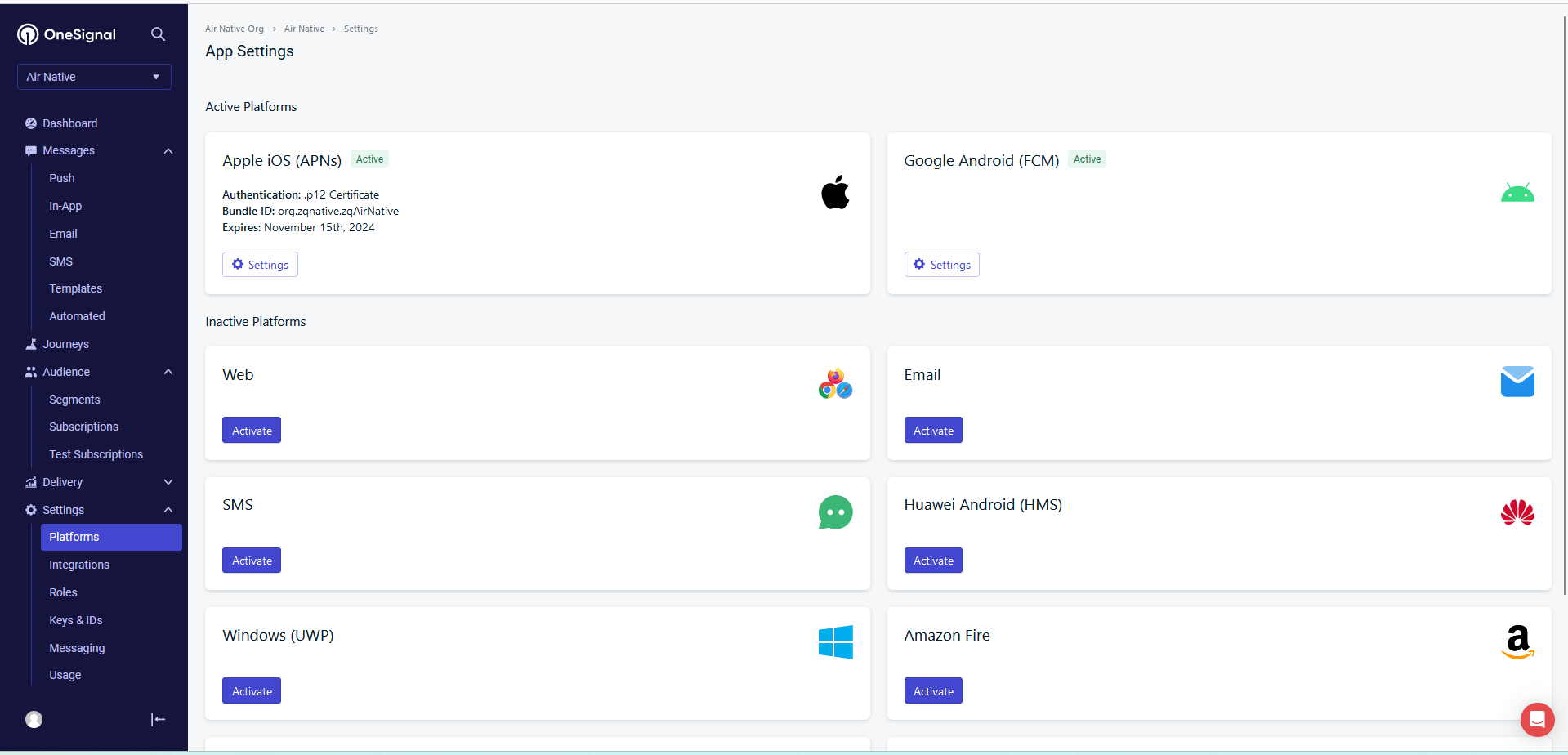Select Platforms in sidebar
Screen dimensions: 1568x755
[111, 537]
